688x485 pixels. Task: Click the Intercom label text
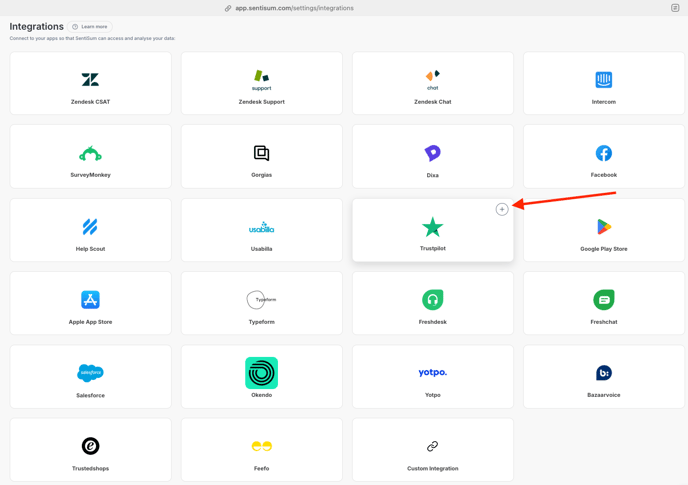click(x=604, y=102)
